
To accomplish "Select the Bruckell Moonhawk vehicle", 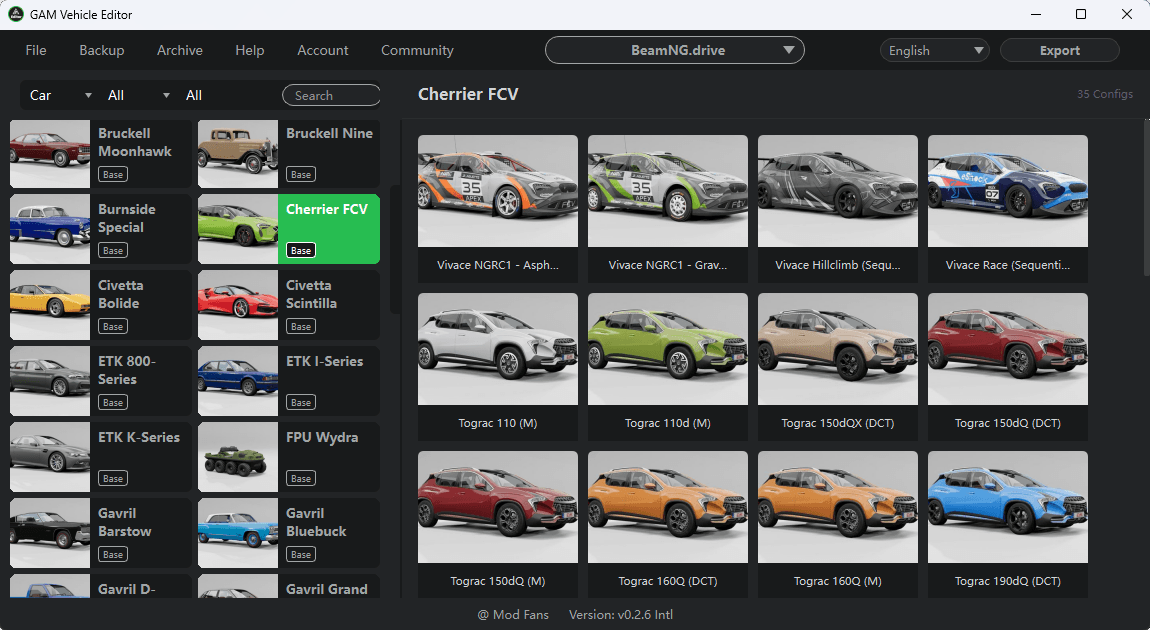I will (x=100, y=154).
